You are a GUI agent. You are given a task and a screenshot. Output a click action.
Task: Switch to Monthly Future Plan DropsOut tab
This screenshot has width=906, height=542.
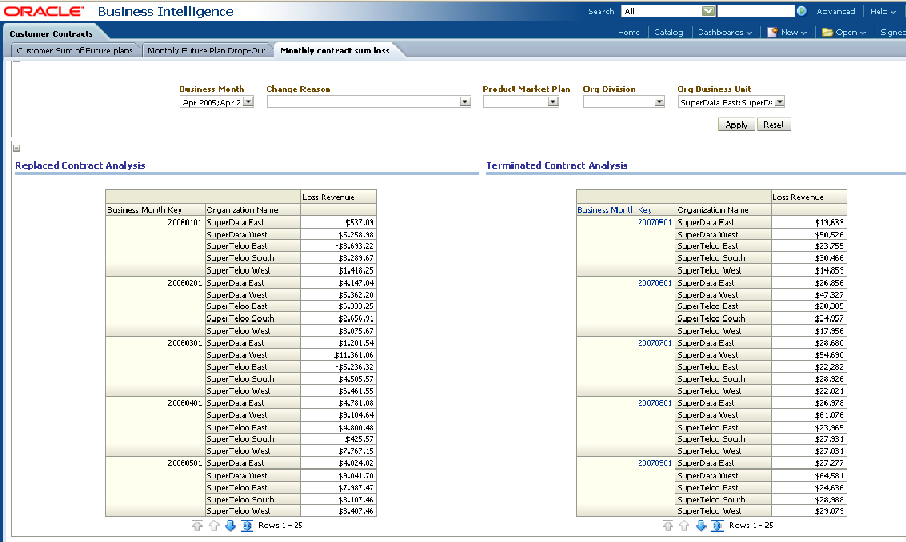point(206,50)
